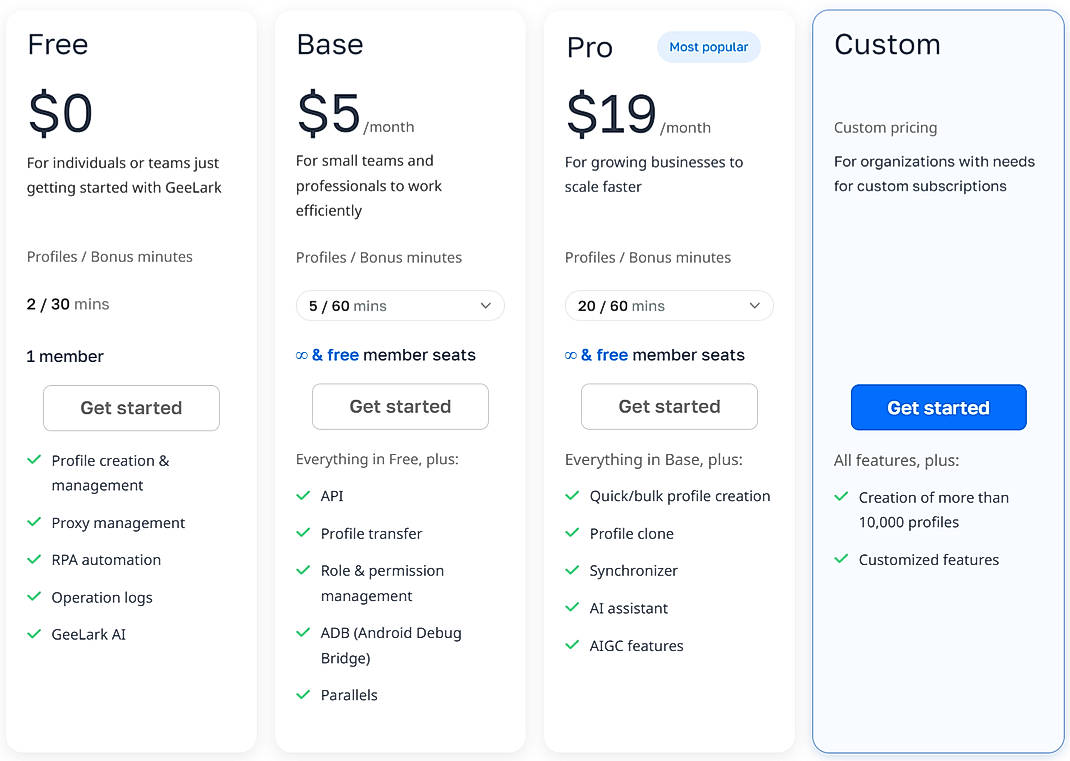The height and width of the screenshot is (761, 1070).
Task: Click the checkmark beside Creation of more than 10,000 profiles
Action: point(841,497)
